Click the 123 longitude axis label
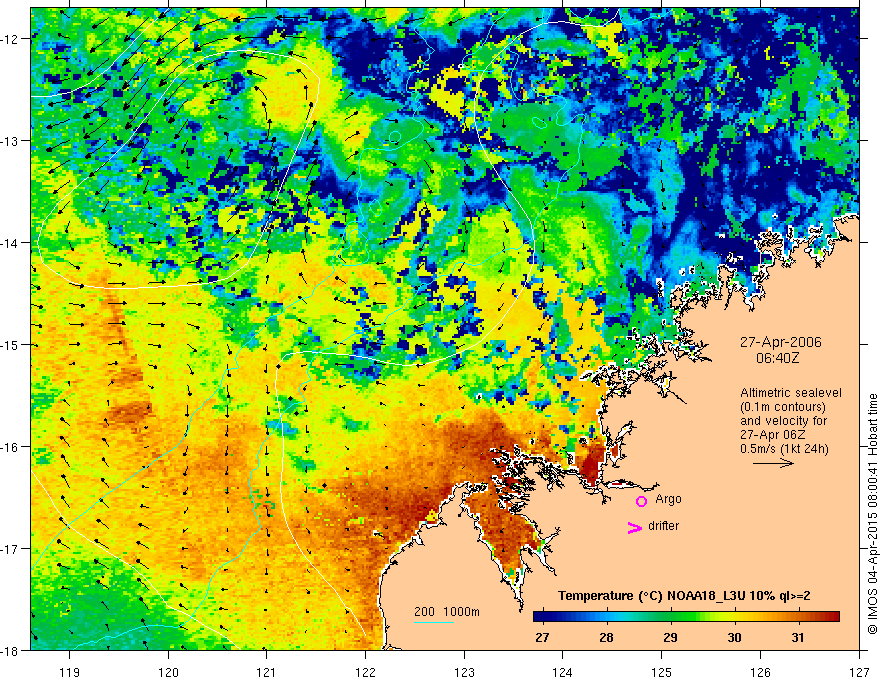Image resolution: width=880 pixels, height=680 pixels. [x=465, y=672]
